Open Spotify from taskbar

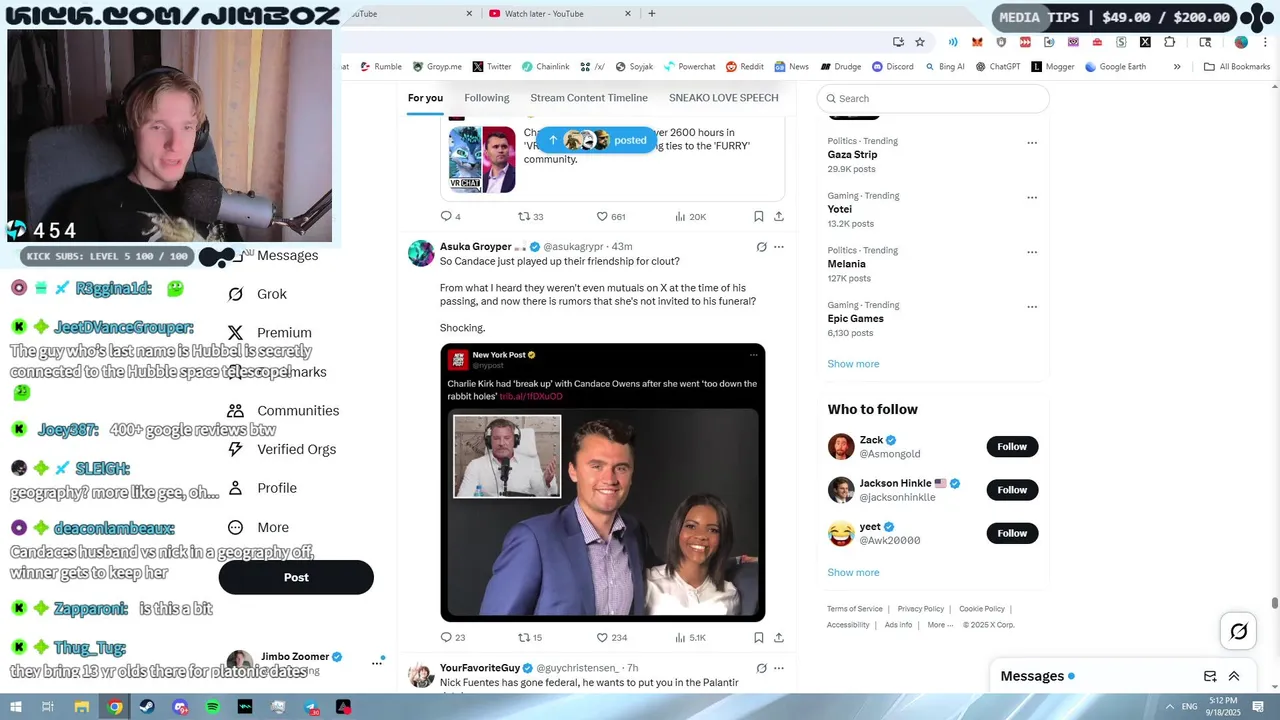pyautogui.click(x=213, y=707)
